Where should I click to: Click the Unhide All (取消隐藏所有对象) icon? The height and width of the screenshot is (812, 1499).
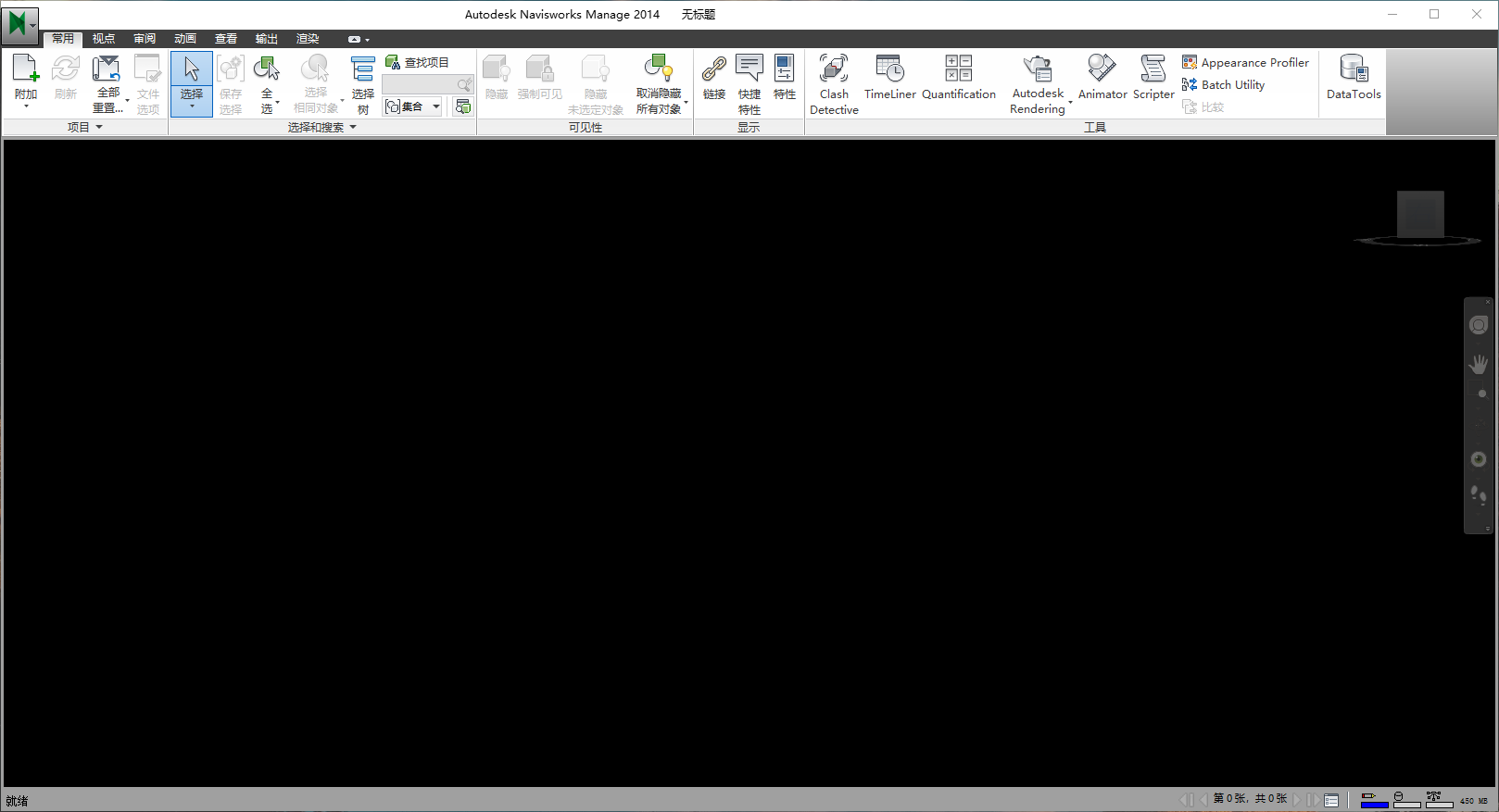click(x=659, y=69)
